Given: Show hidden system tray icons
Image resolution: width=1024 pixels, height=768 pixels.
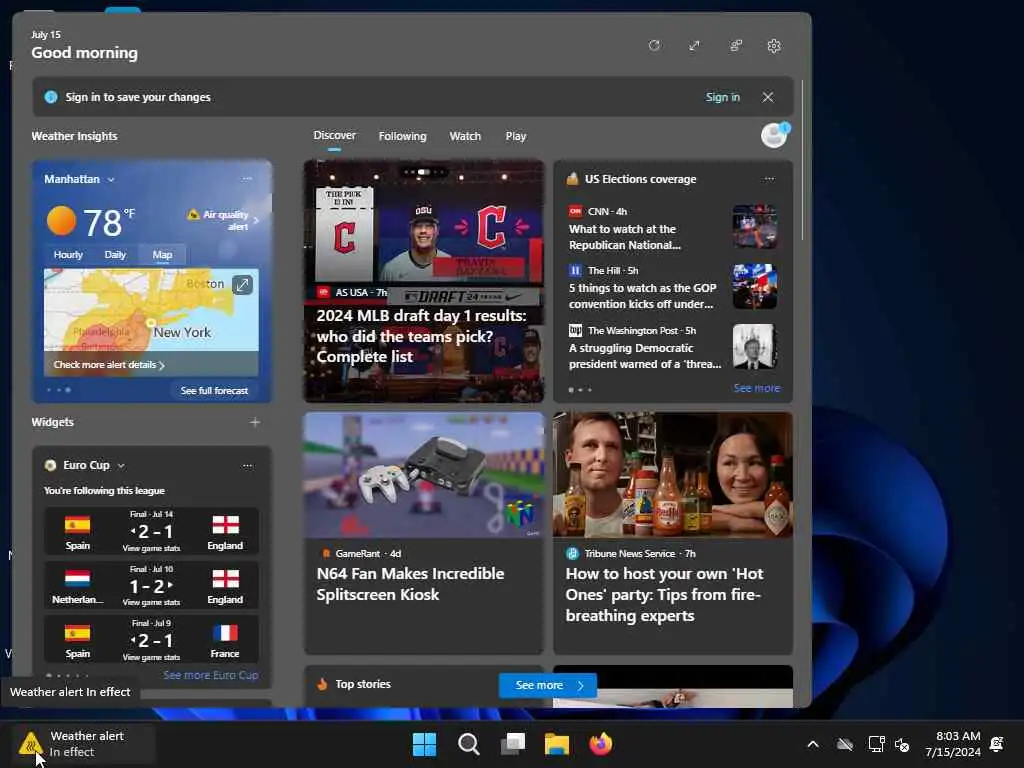Looking at the screenshot, I should click(x=813, y=744).
